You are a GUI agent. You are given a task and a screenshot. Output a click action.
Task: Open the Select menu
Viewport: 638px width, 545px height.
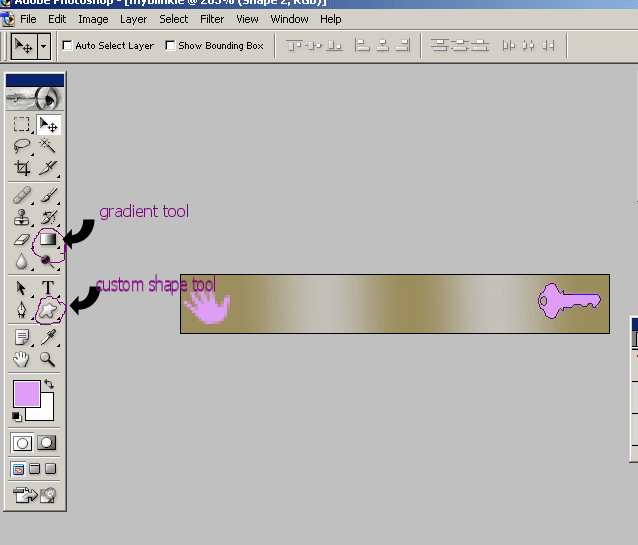click(x=174, y=19)
